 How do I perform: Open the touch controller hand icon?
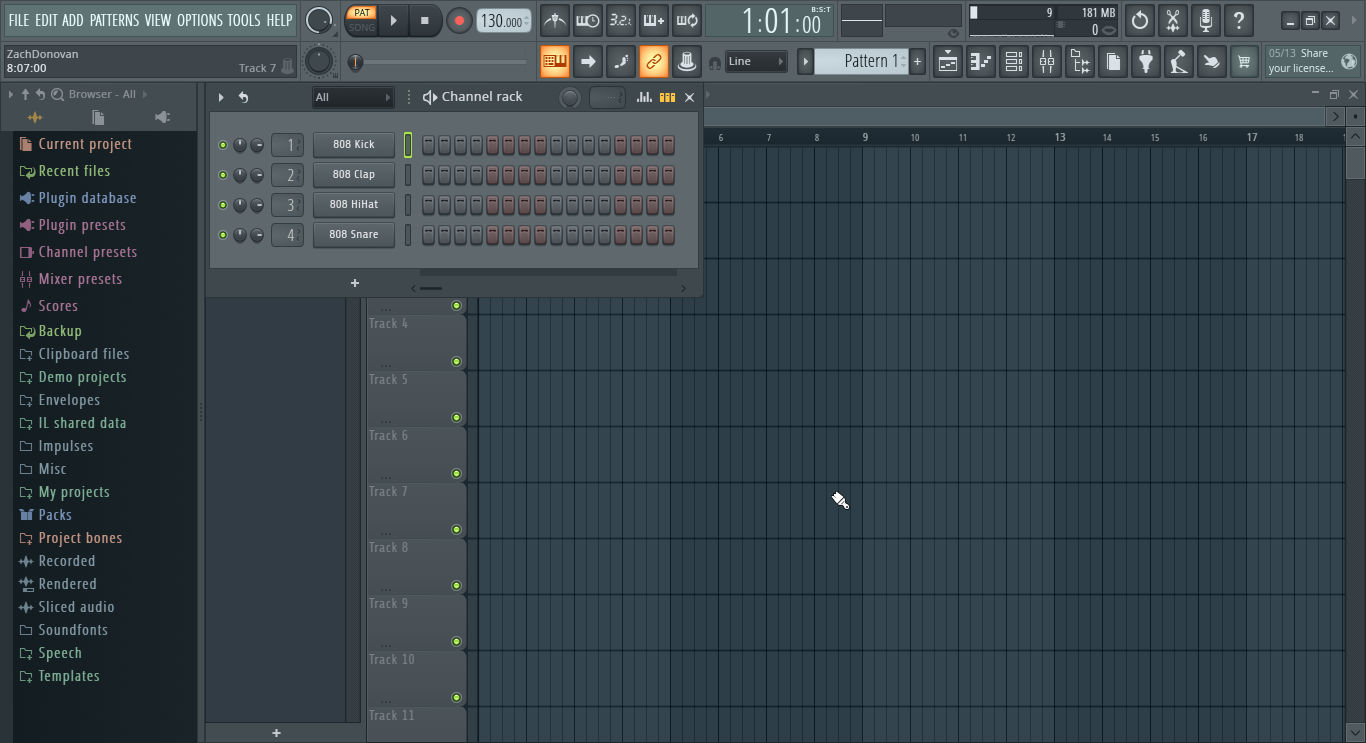pyautogui.click(x=1212, y=62)
